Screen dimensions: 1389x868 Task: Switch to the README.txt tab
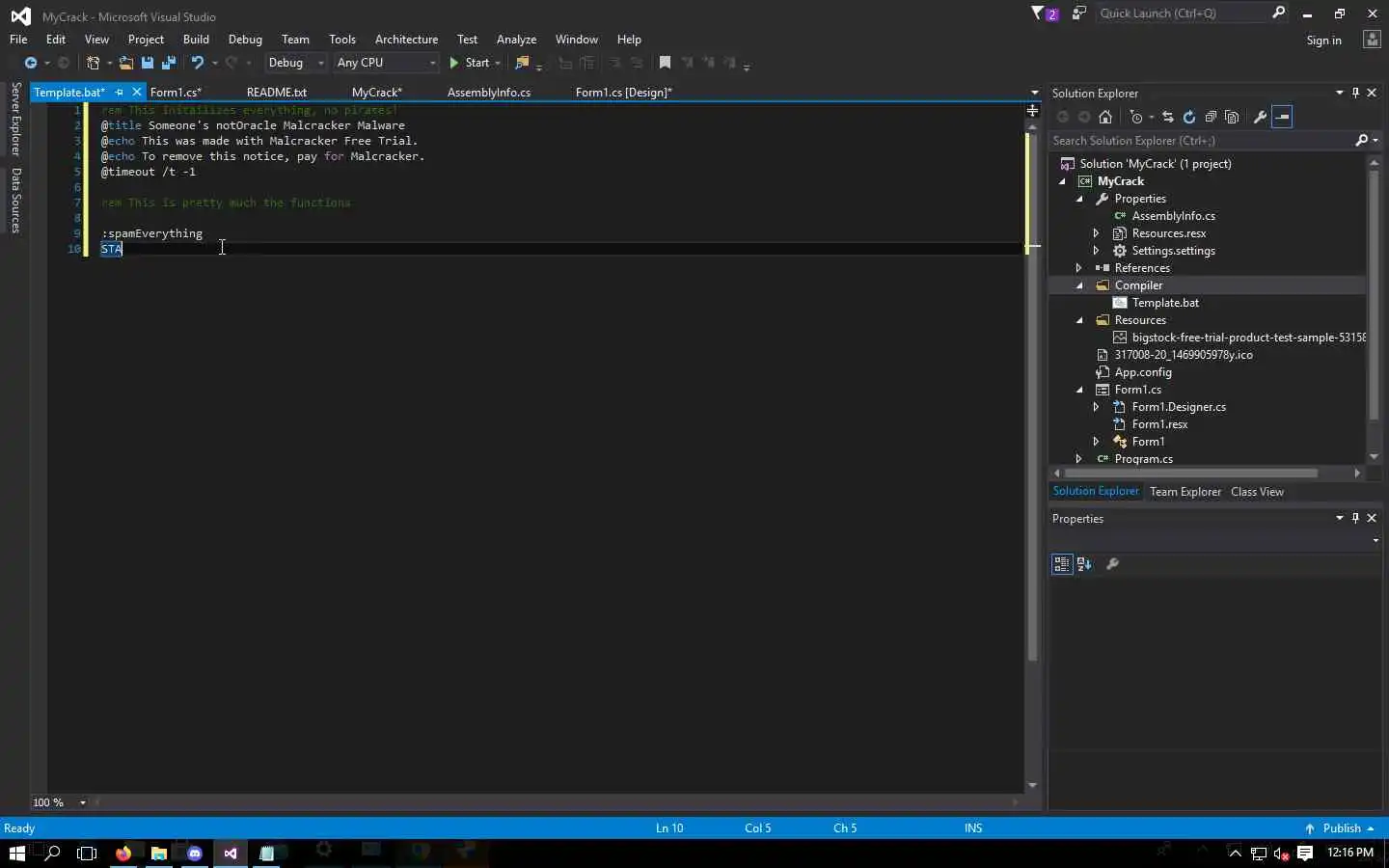pos(277,93)
